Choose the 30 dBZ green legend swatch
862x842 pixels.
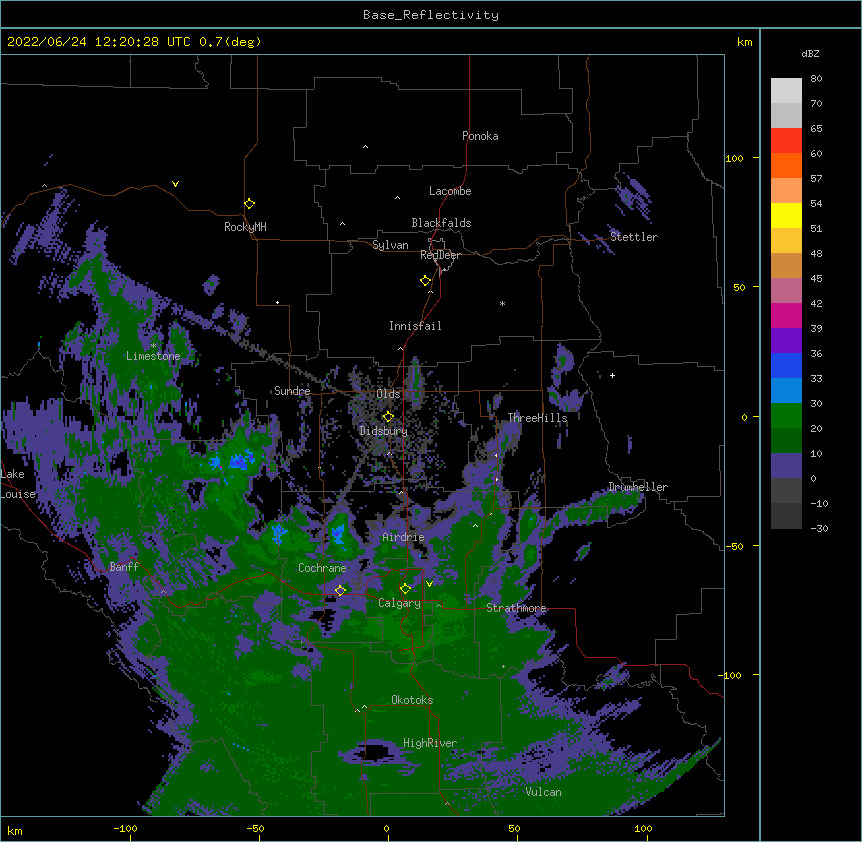(786, 416)
